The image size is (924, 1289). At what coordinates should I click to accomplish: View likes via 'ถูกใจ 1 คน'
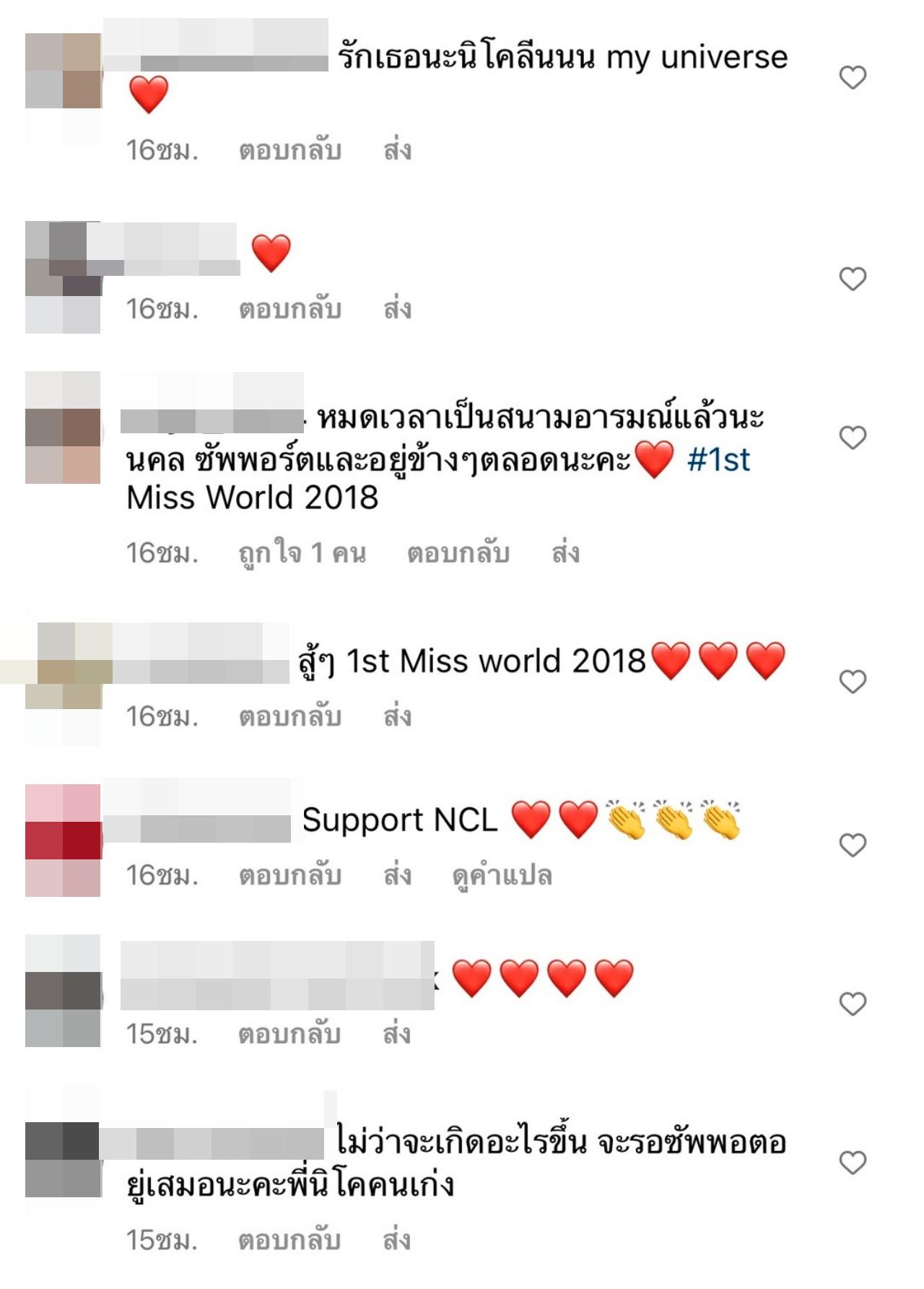click(x=302, y=553)
